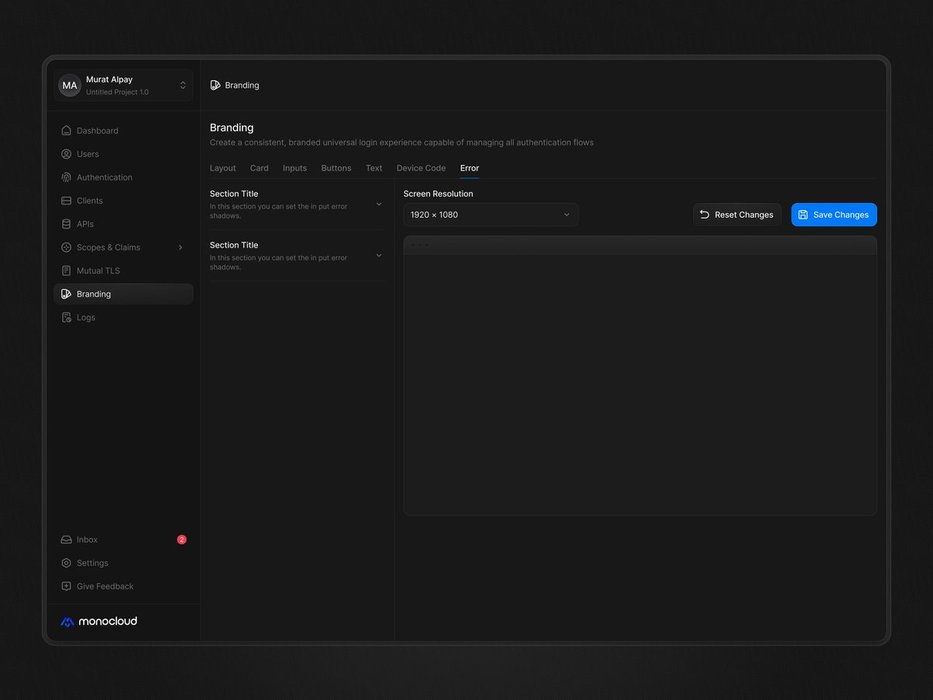Click the Dashboard icon in sidebar
933x700 pixels.
click(x=66, y=131)
